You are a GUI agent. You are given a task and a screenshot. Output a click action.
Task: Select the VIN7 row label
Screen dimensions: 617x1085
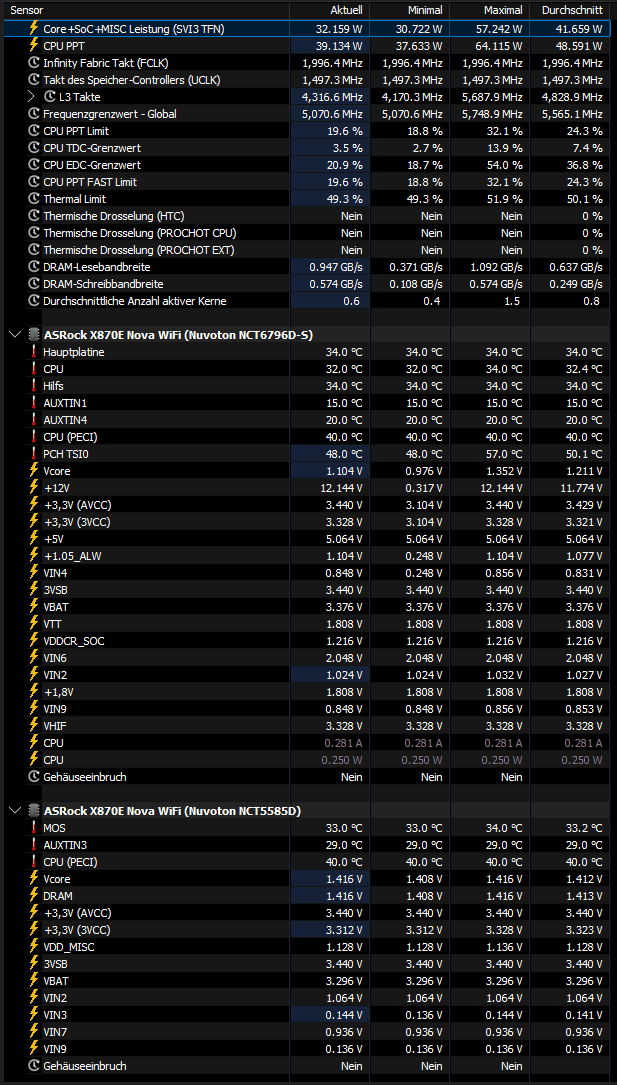[55, 1032]
